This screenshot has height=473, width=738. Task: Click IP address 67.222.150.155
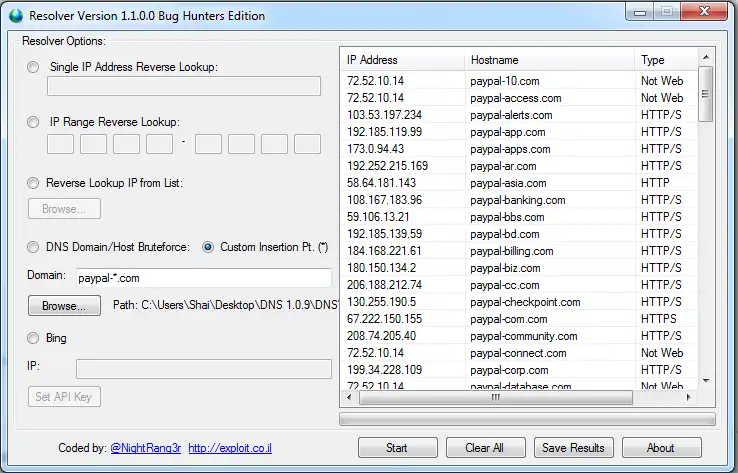click(385, 319)
